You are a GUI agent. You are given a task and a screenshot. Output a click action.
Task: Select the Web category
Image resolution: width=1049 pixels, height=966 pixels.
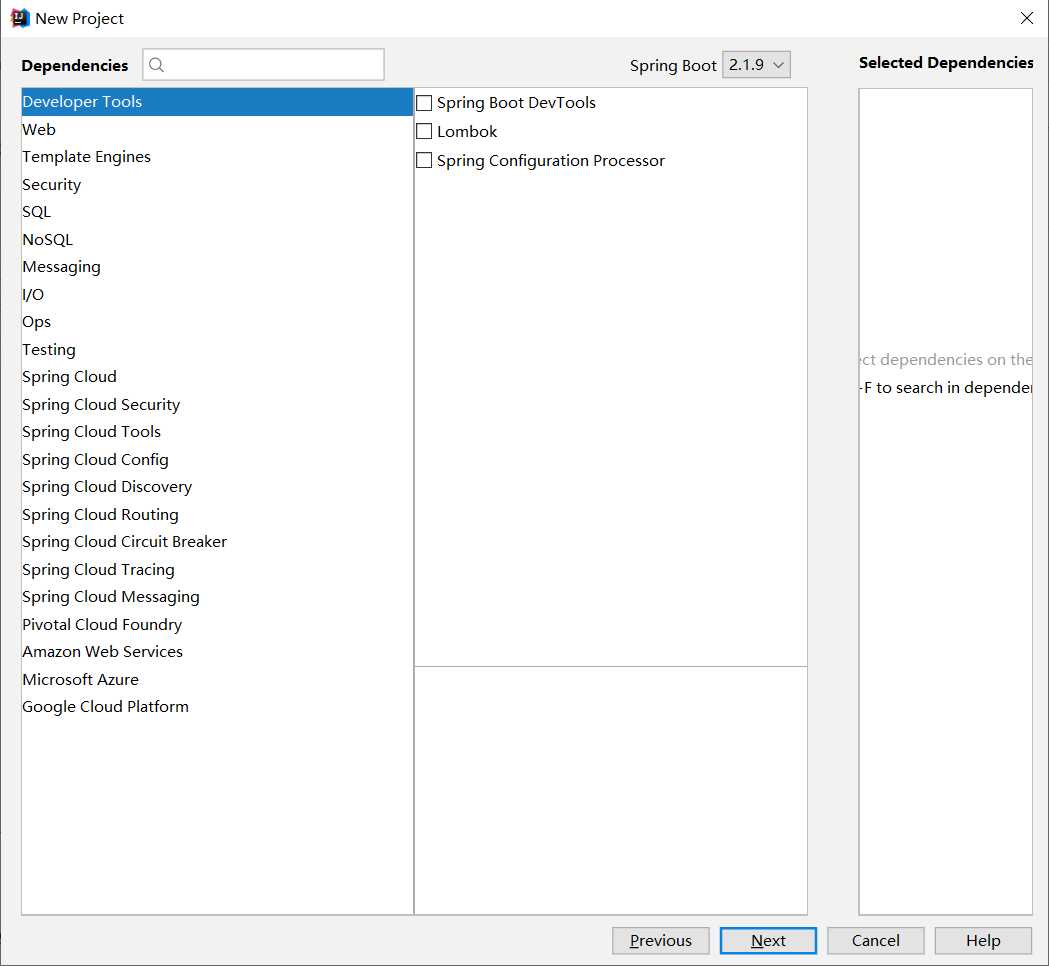[x=217, y=130]
